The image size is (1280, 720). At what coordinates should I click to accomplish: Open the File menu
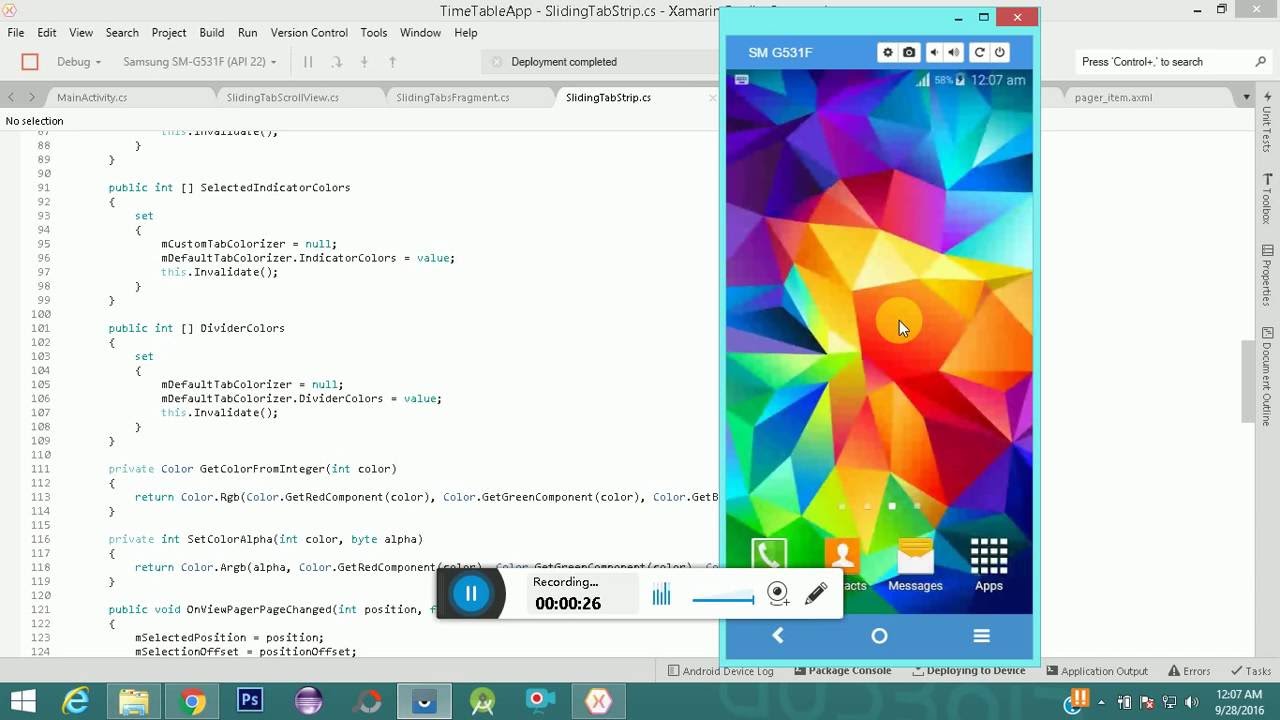click(x=16, y=33)
